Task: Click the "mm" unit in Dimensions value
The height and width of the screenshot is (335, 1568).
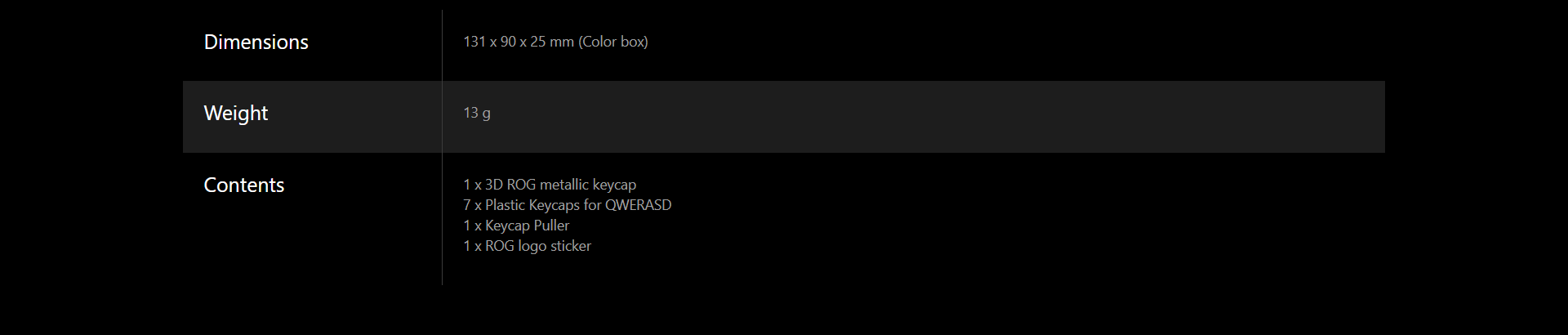Action: point(562,42)
